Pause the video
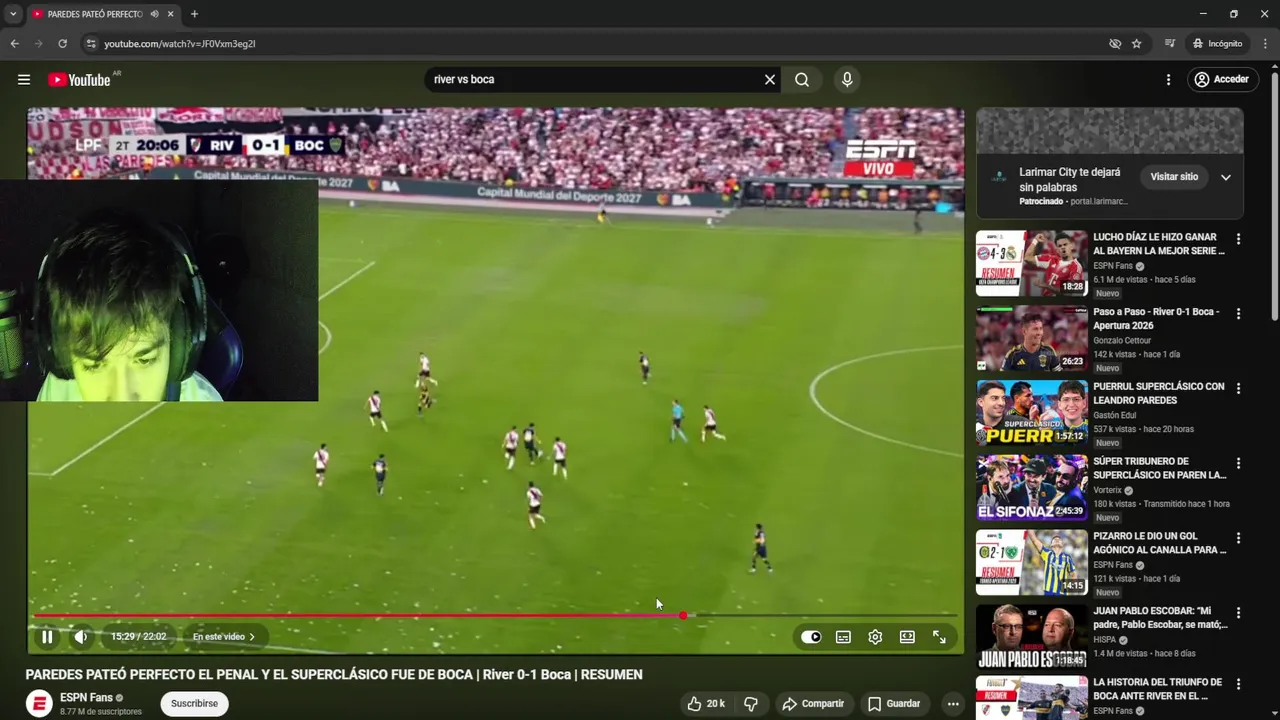 pyautogui.click(x=47, y=637)
